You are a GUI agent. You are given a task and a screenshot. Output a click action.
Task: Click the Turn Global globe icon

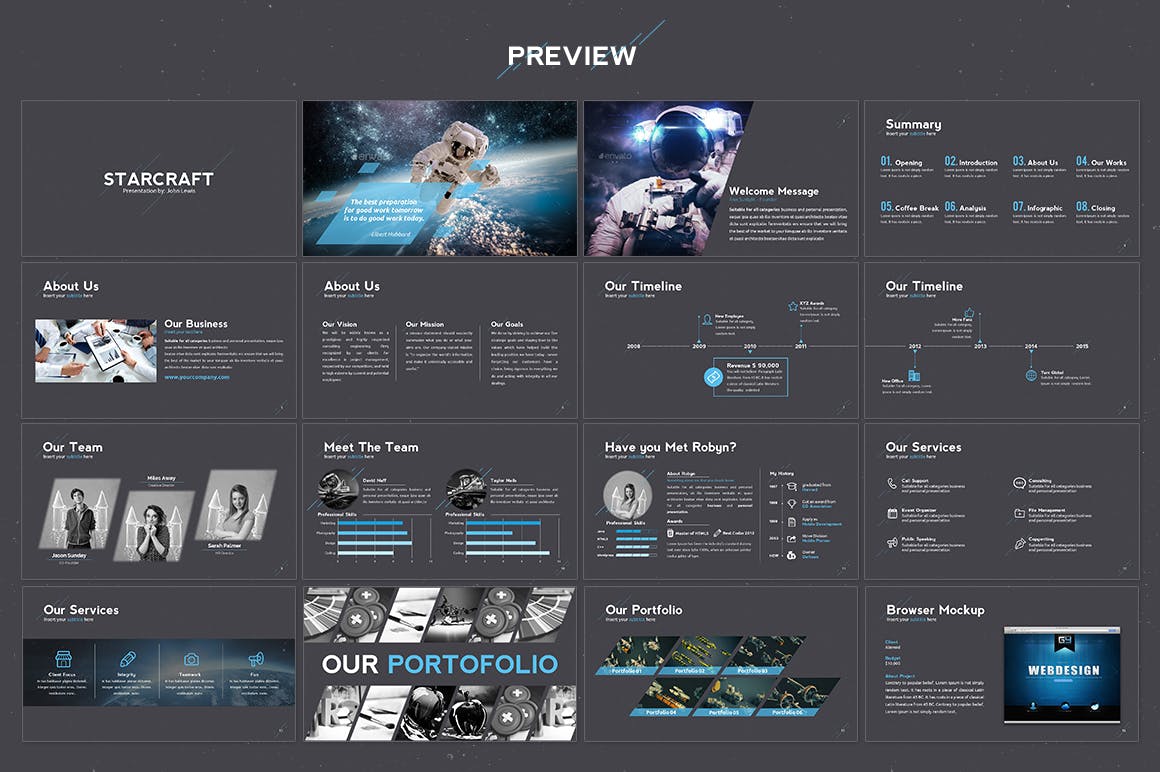(x=1031, y=375)
